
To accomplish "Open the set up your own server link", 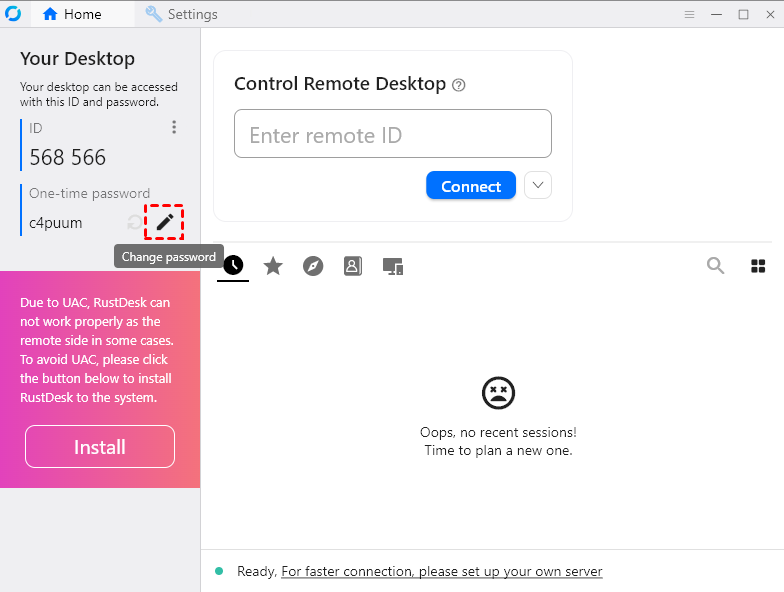I will [442, 572].
